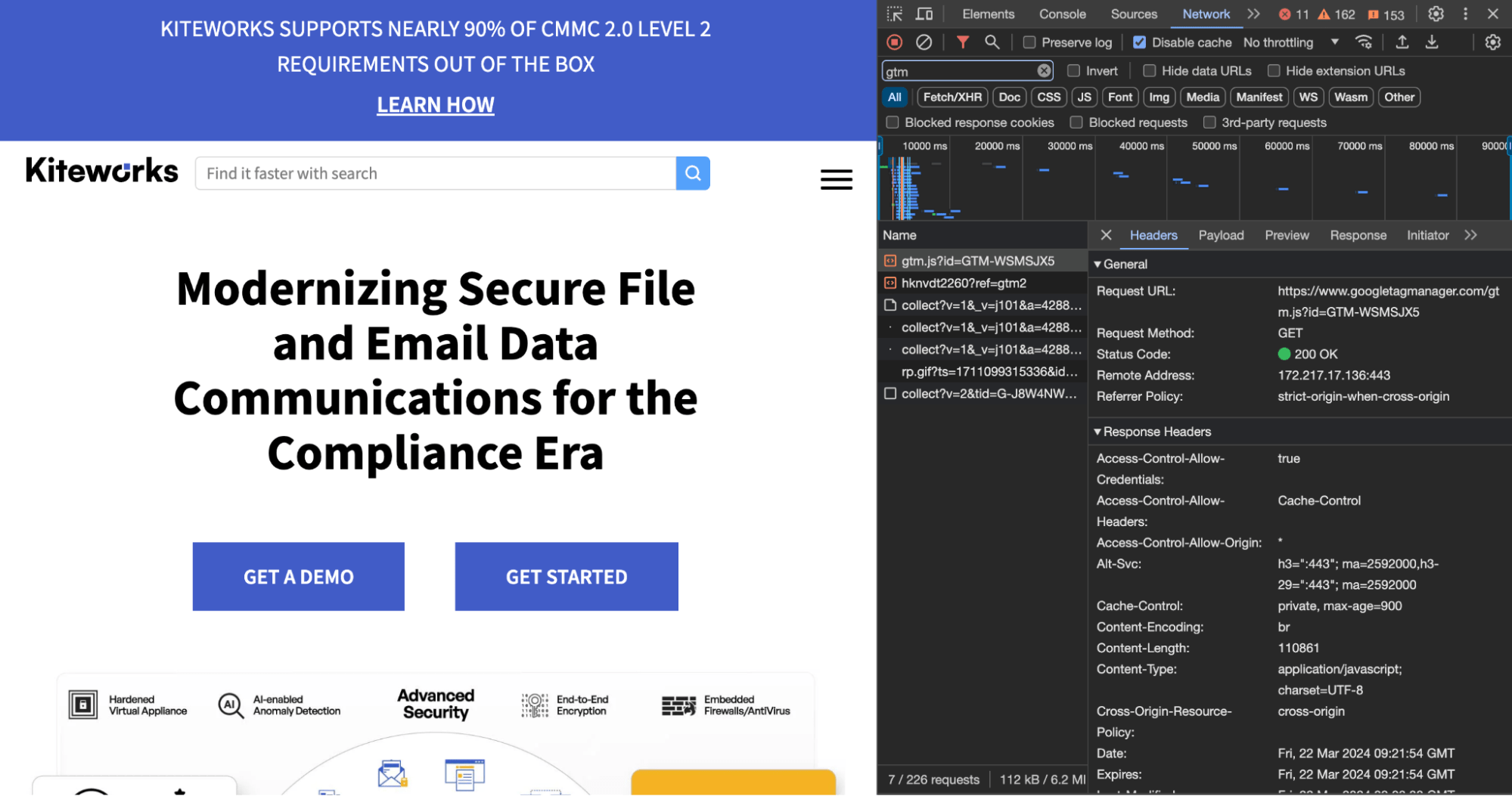Open the No throttling dropdown
This screenshot has height=796, width=1512.
click(x=1291, y=42)
